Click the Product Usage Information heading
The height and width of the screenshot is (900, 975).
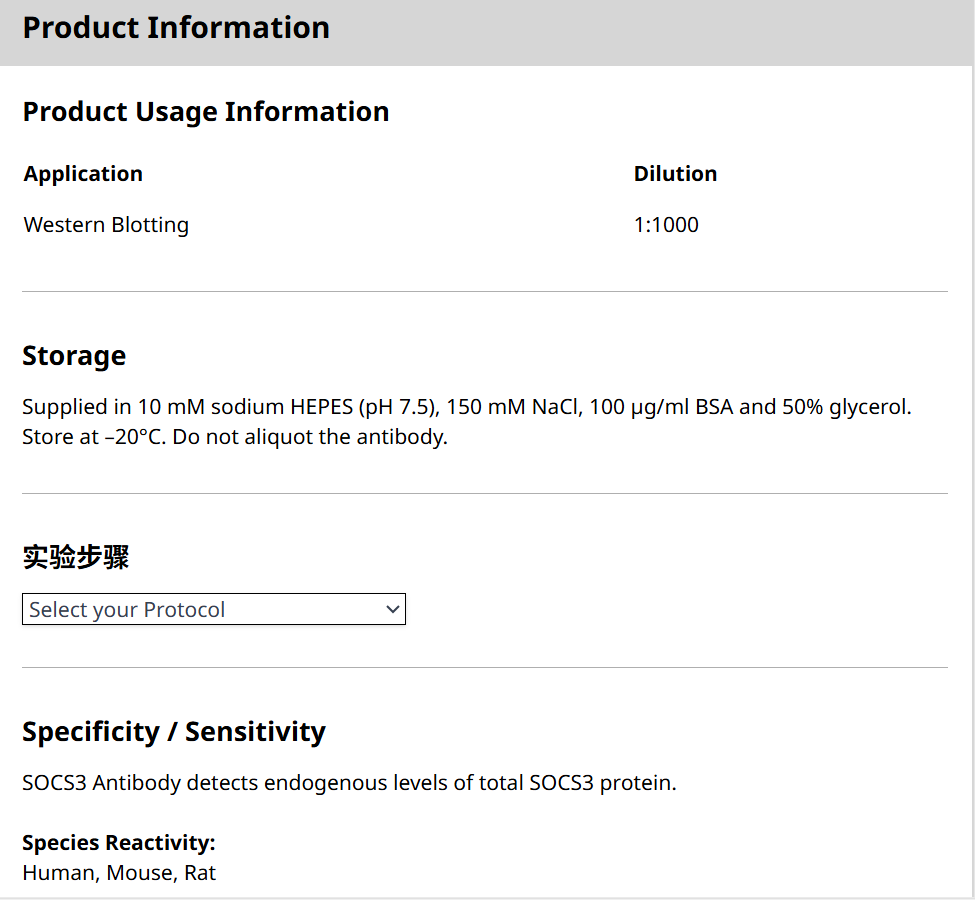pyautogui.click(x=205, y=112)
